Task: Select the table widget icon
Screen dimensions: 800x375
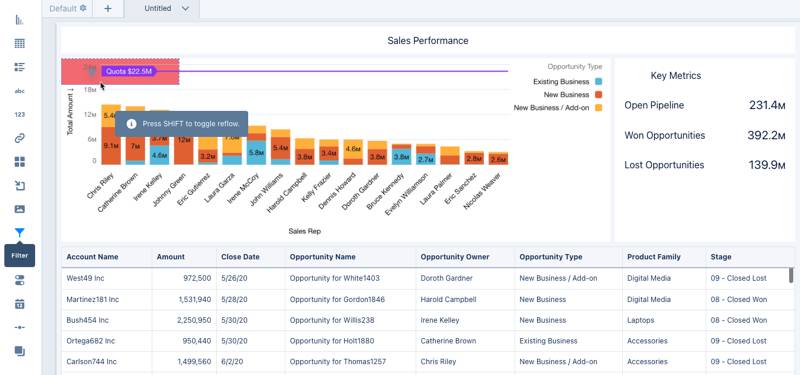Action: [19, 43]
